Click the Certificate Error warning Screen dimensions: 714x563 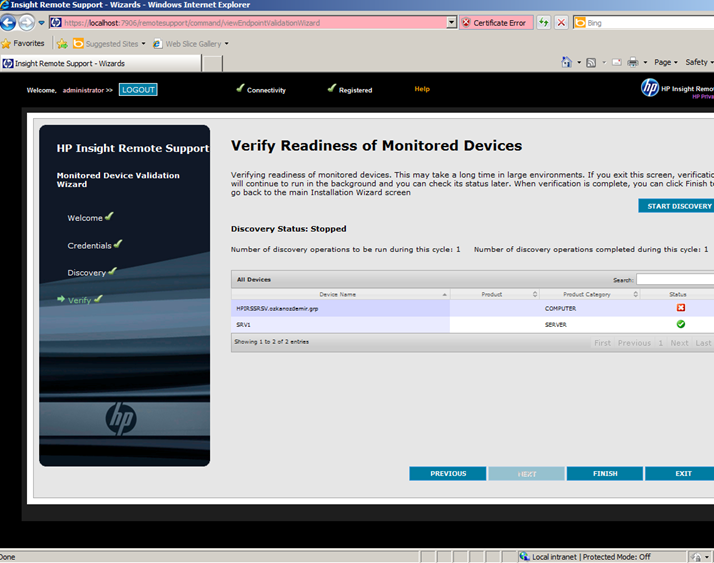pos(496,23)
